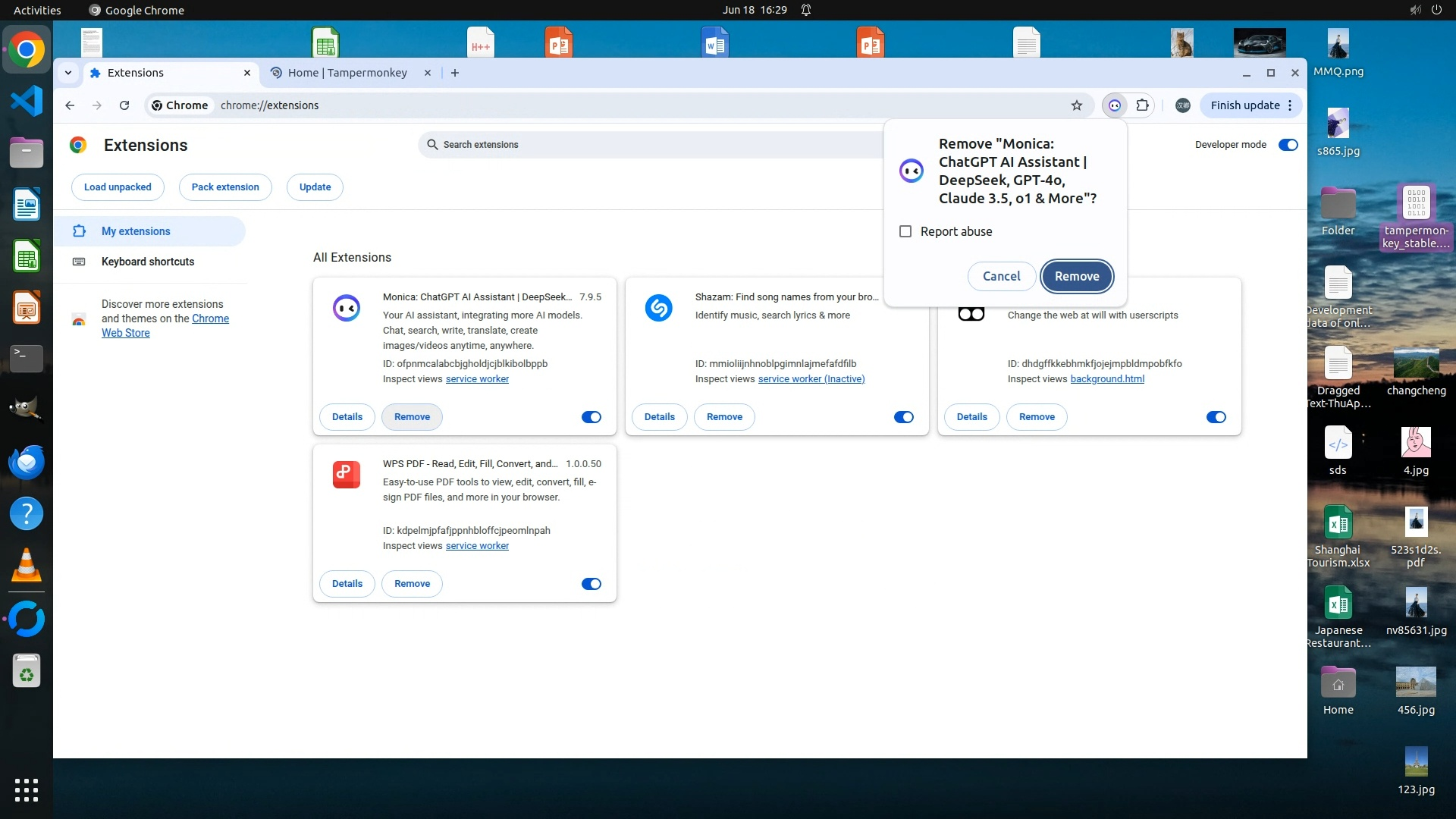Image resolution: width=1456 pixels, height=819 pixels.
Task: Switch to the Home | Tampermonkey tab
Action: (x=347, y=73)
